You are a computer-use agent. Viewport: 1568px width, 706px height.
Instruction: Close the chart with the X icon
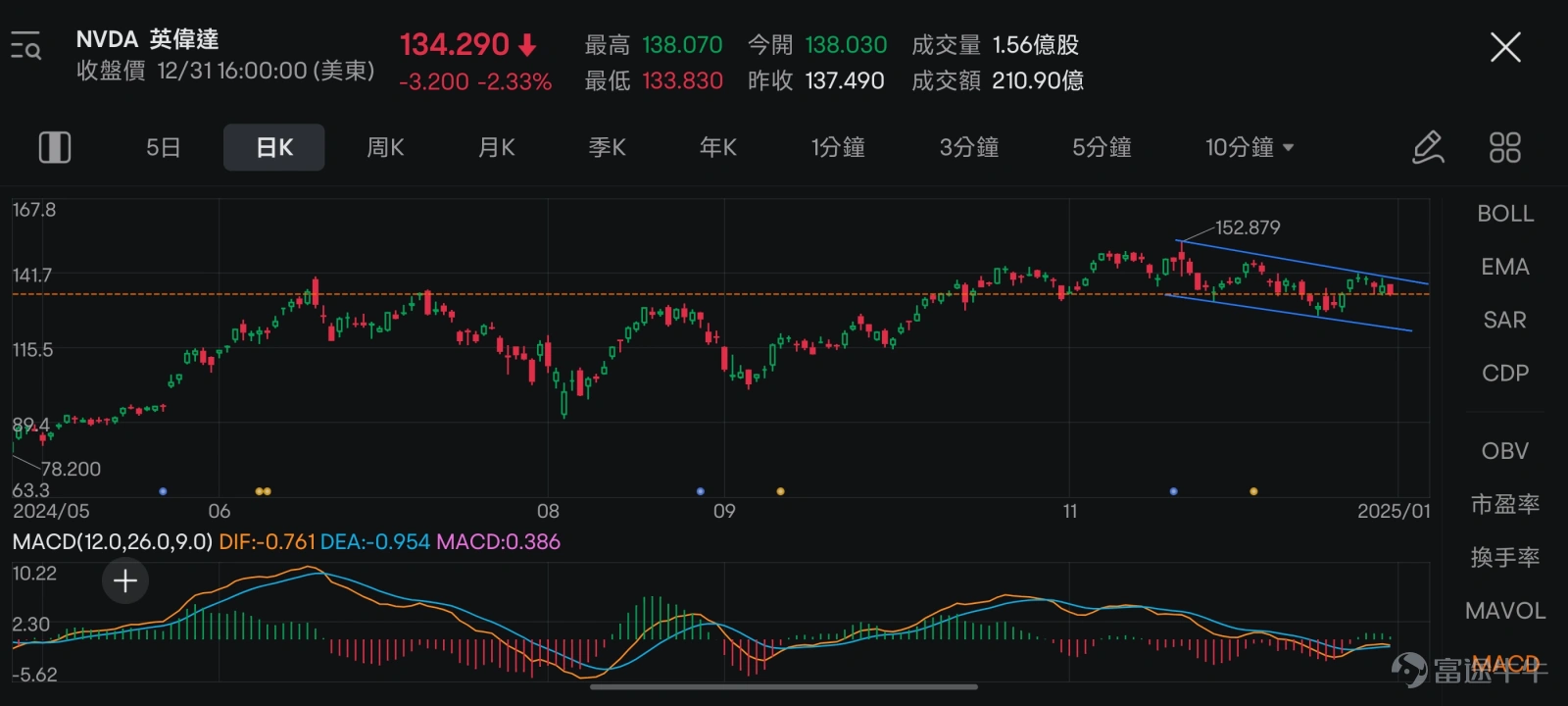pos(1505,46)
